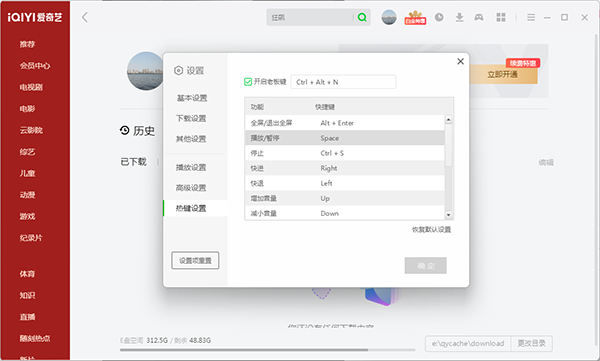Open 儿童 in the left sidebar
The height and width of the screenshot is (361, 600).
pos(27,173)
